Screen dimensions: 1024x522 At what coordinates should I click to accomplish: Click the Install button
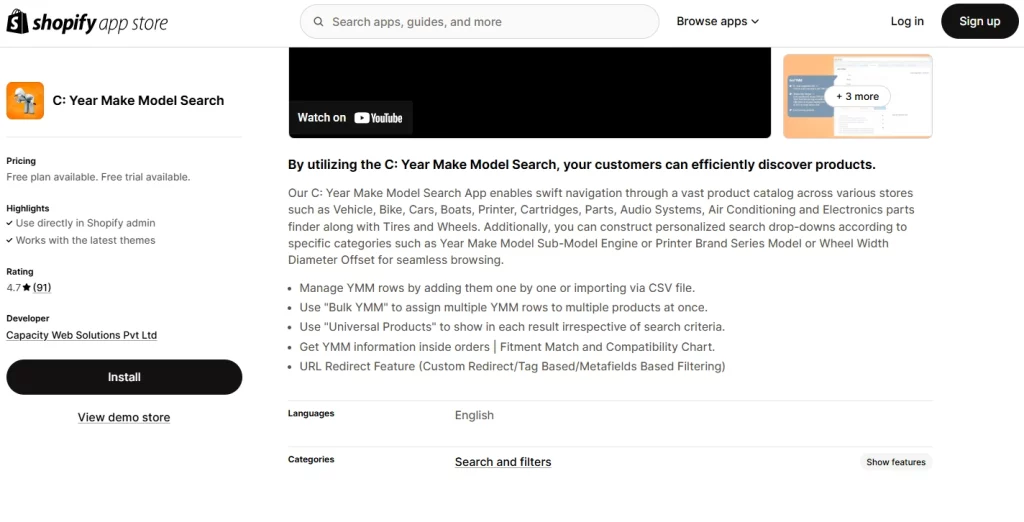click(124, 377)
